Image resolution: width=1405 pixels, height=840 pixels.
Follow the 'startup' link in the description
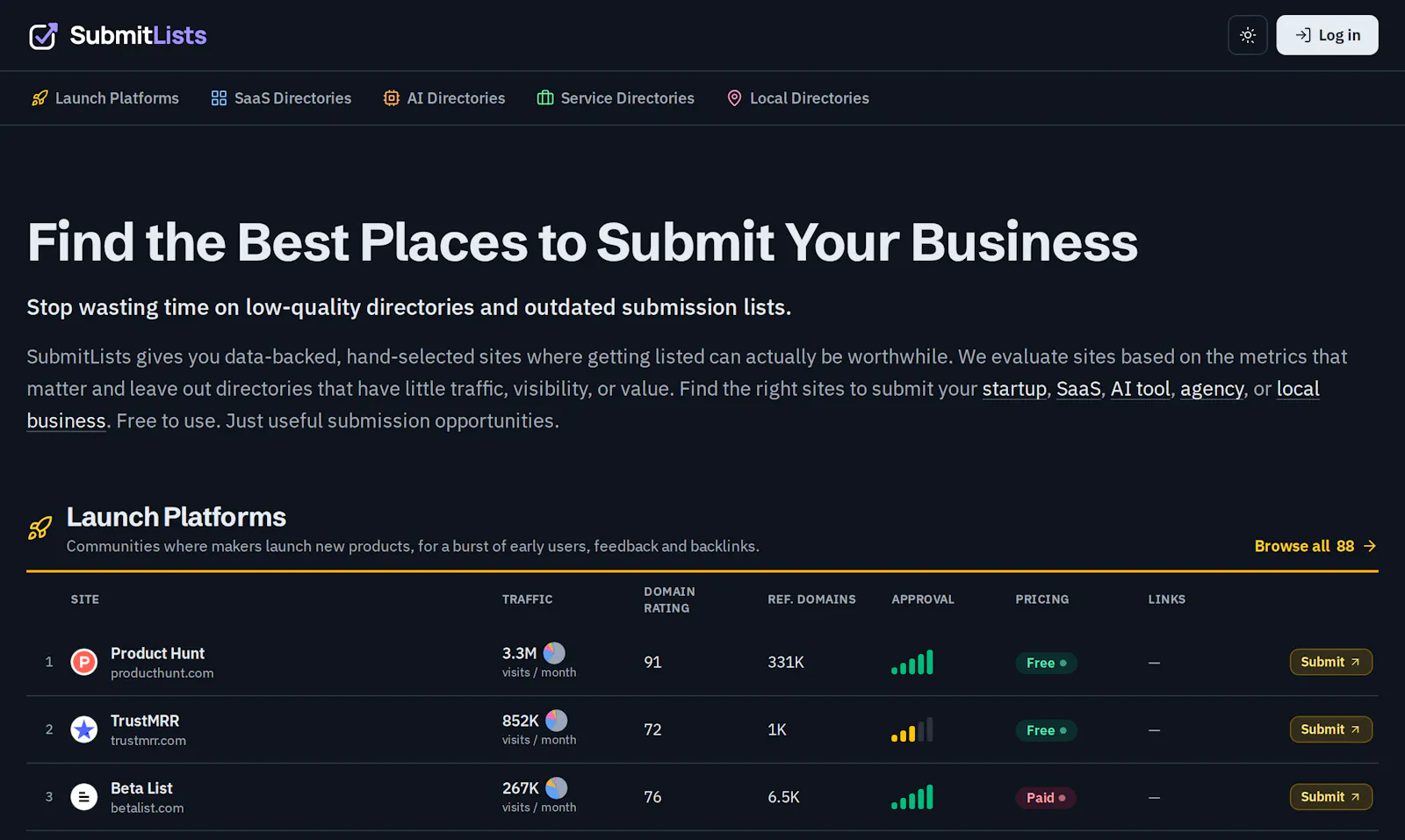1014,389
